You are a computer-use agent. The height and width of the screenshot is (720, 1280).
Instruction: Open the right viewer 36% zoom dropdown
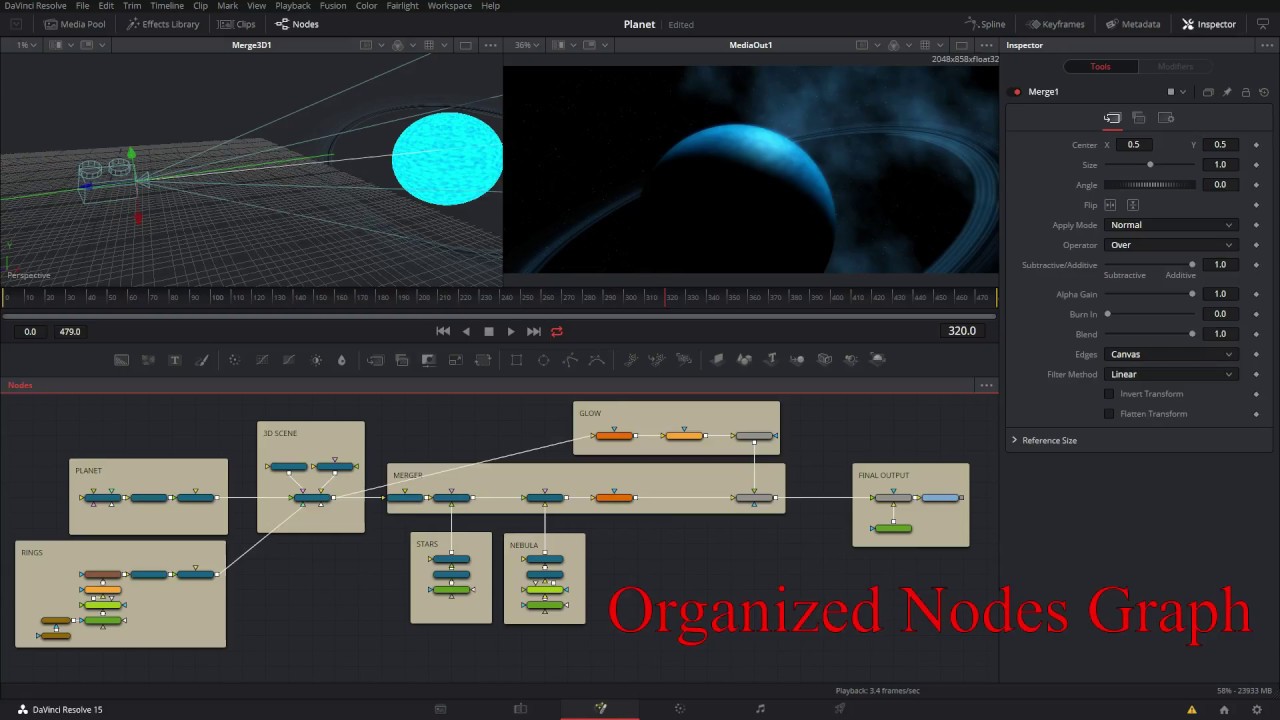[527, 45]
